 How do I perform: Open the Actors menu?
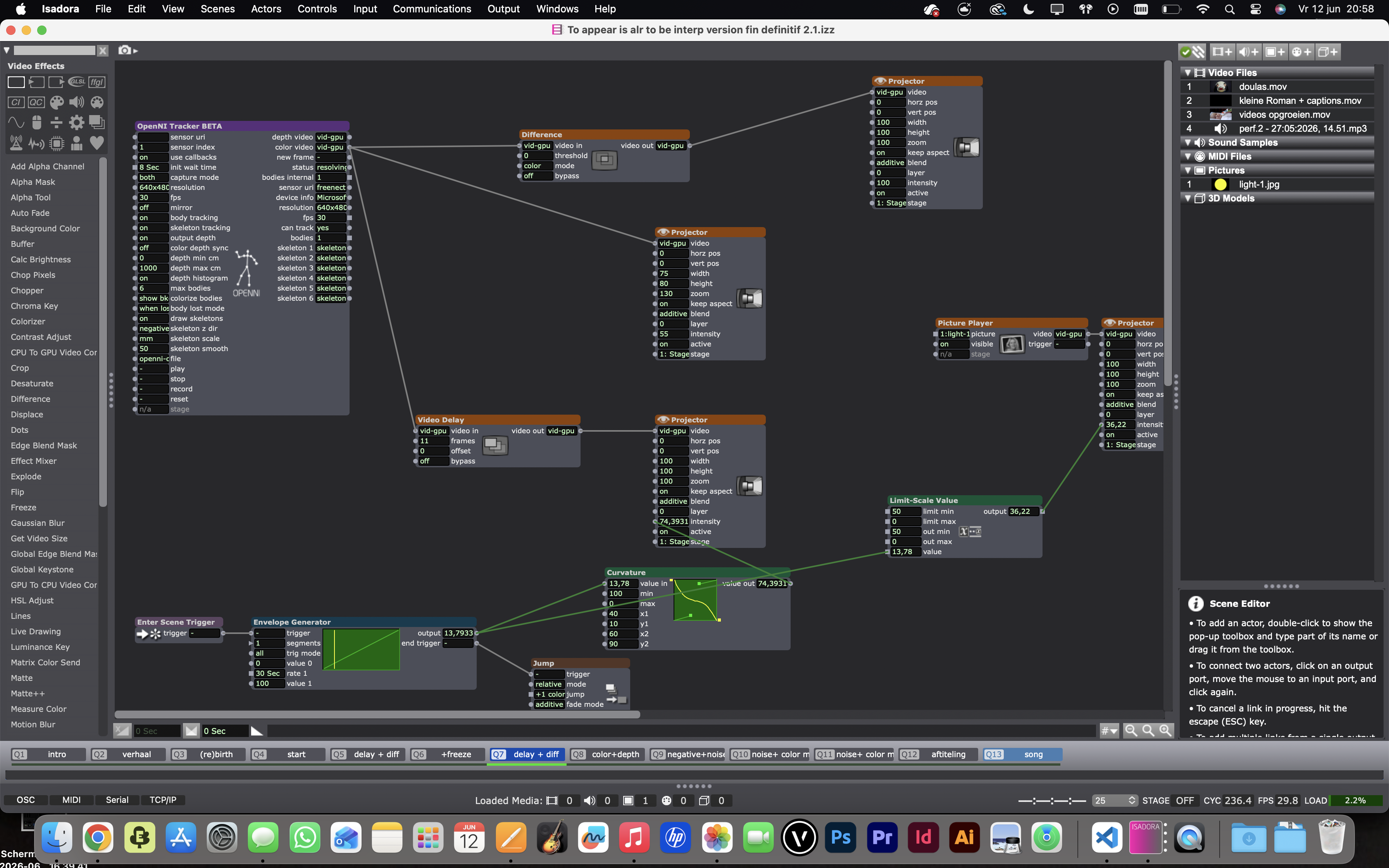point(266,9)
